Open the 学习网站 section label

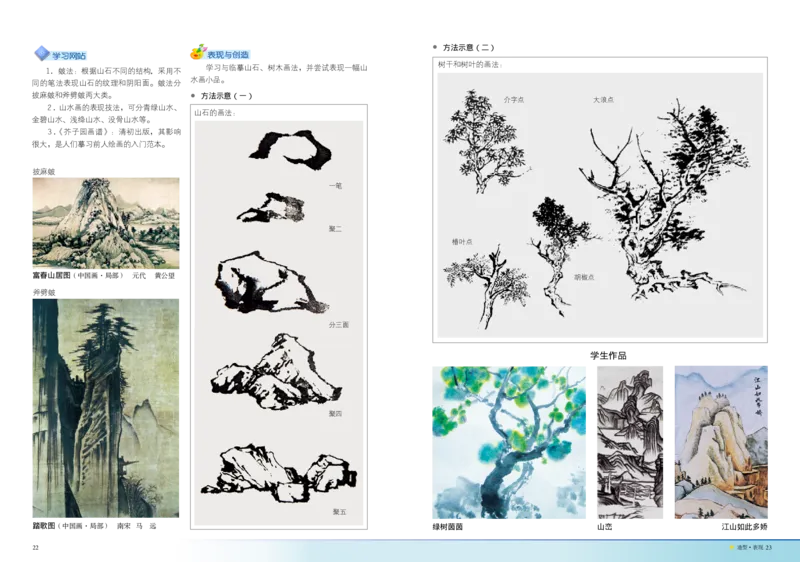click(x=69, y=56)
